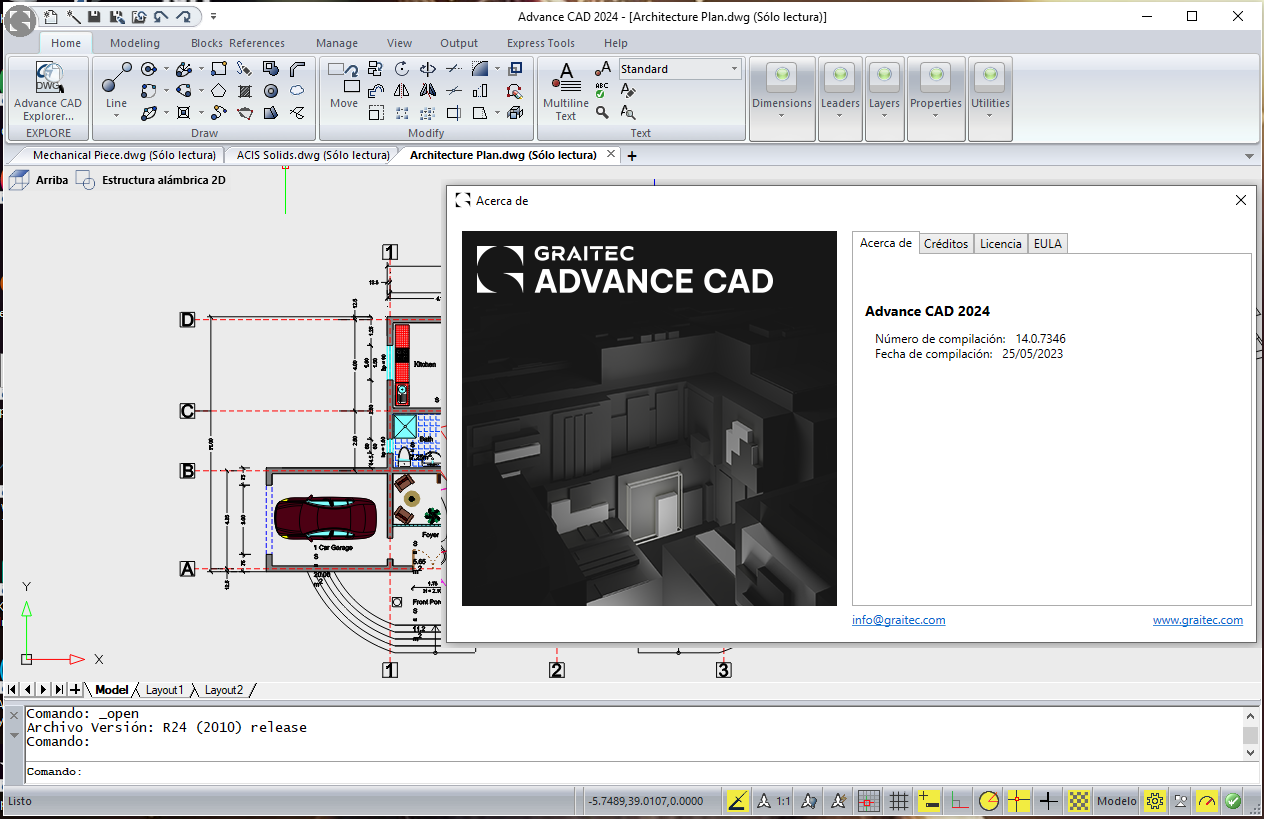The height and width of the screenshot is (819, 1264).
Task: Toggle ortho mode in status bar
Action: (x=959, y=800)
